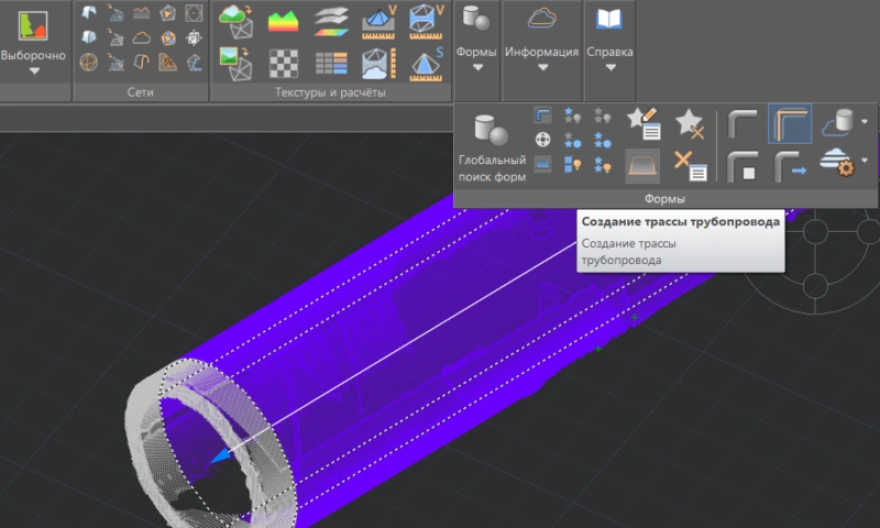Click the colored elevation map icon

(284, 19)
